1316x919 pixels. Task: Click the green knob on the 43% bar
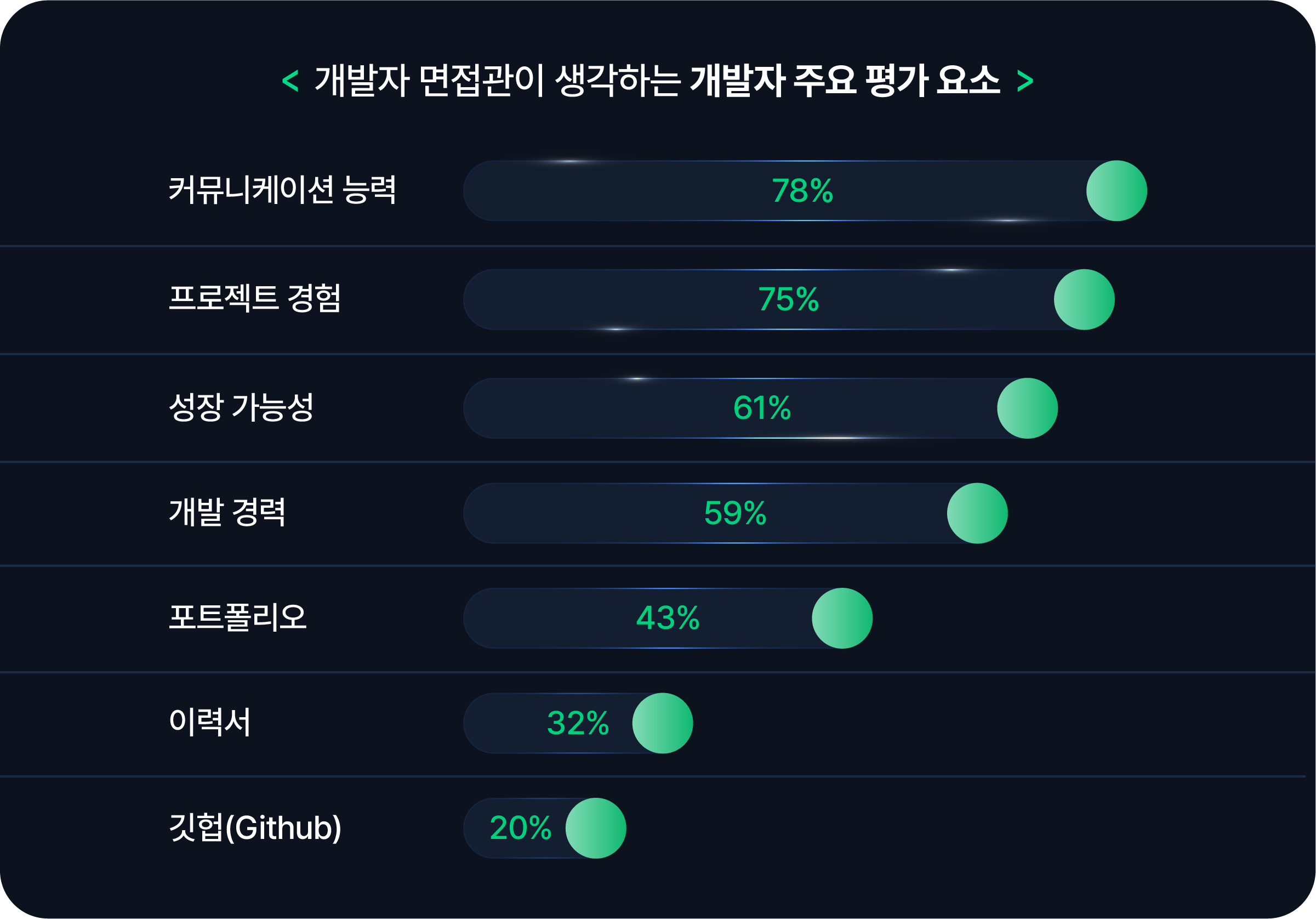coord(842,618)
